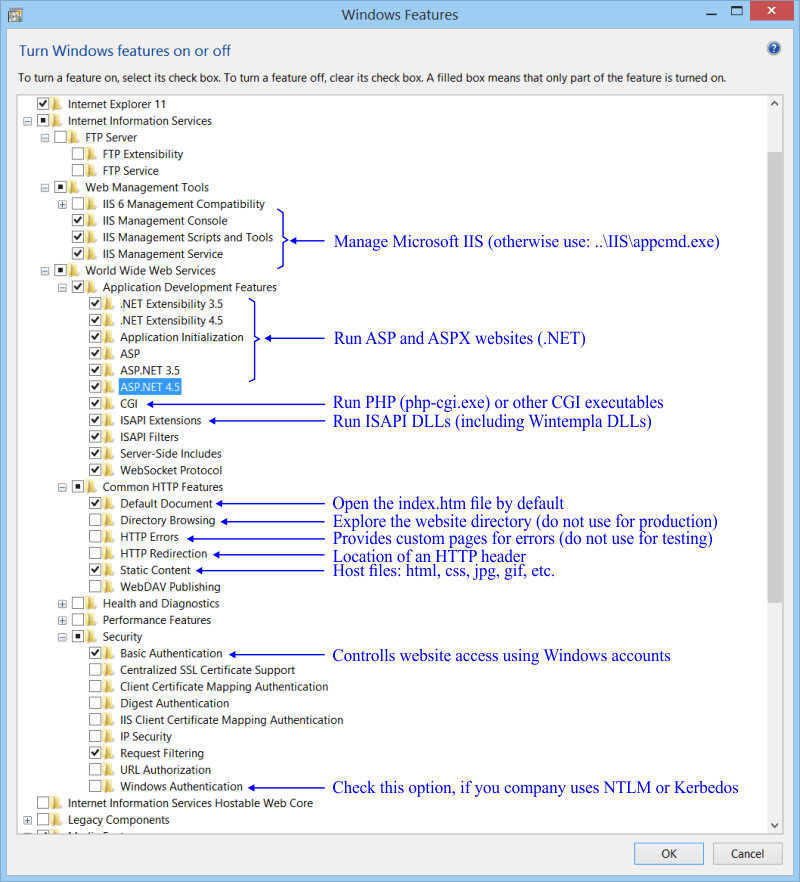The width and height of the screenshot is (800, 882).
Task: Collapse the FTP Server node
Action: click(x=45, y=138)
